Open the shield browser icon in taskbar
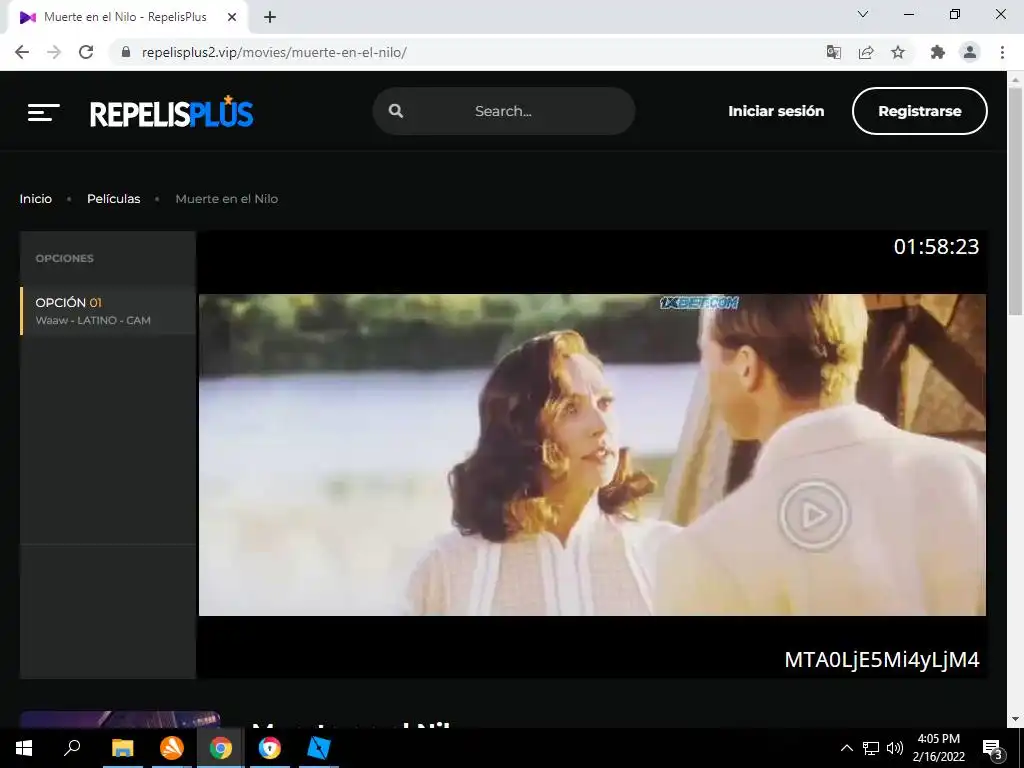 (x=270, y=748)
